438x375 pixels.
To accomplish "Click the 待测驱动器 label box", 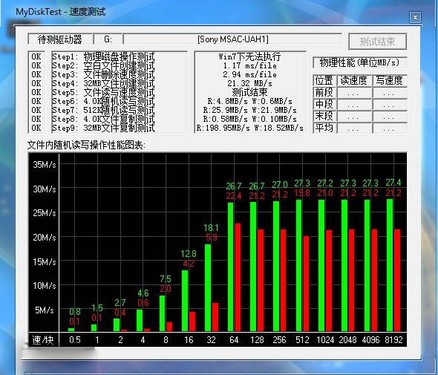I will [60, 39].
